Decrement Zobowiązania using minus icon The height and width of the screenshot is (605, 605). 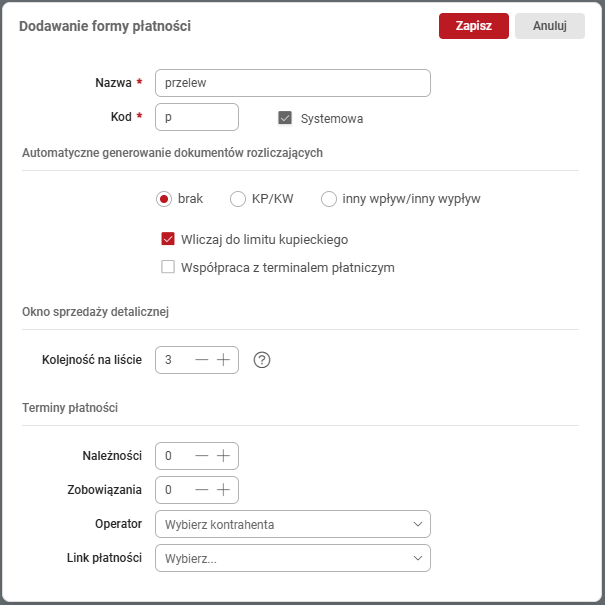[202, 489]
